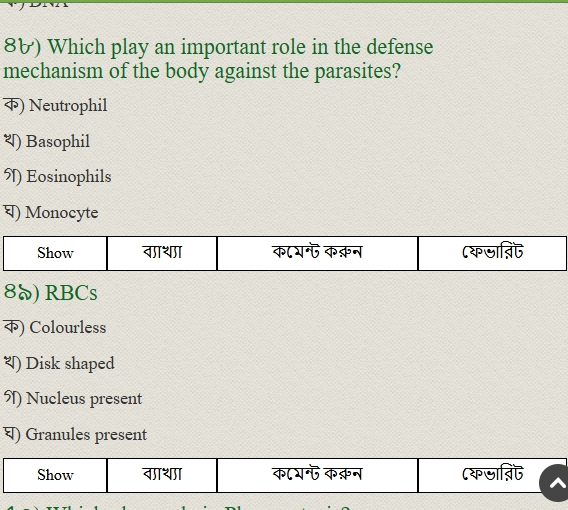The image size is (568, 510).
Task: Show answer for the RBCs question
Action: 55,475
